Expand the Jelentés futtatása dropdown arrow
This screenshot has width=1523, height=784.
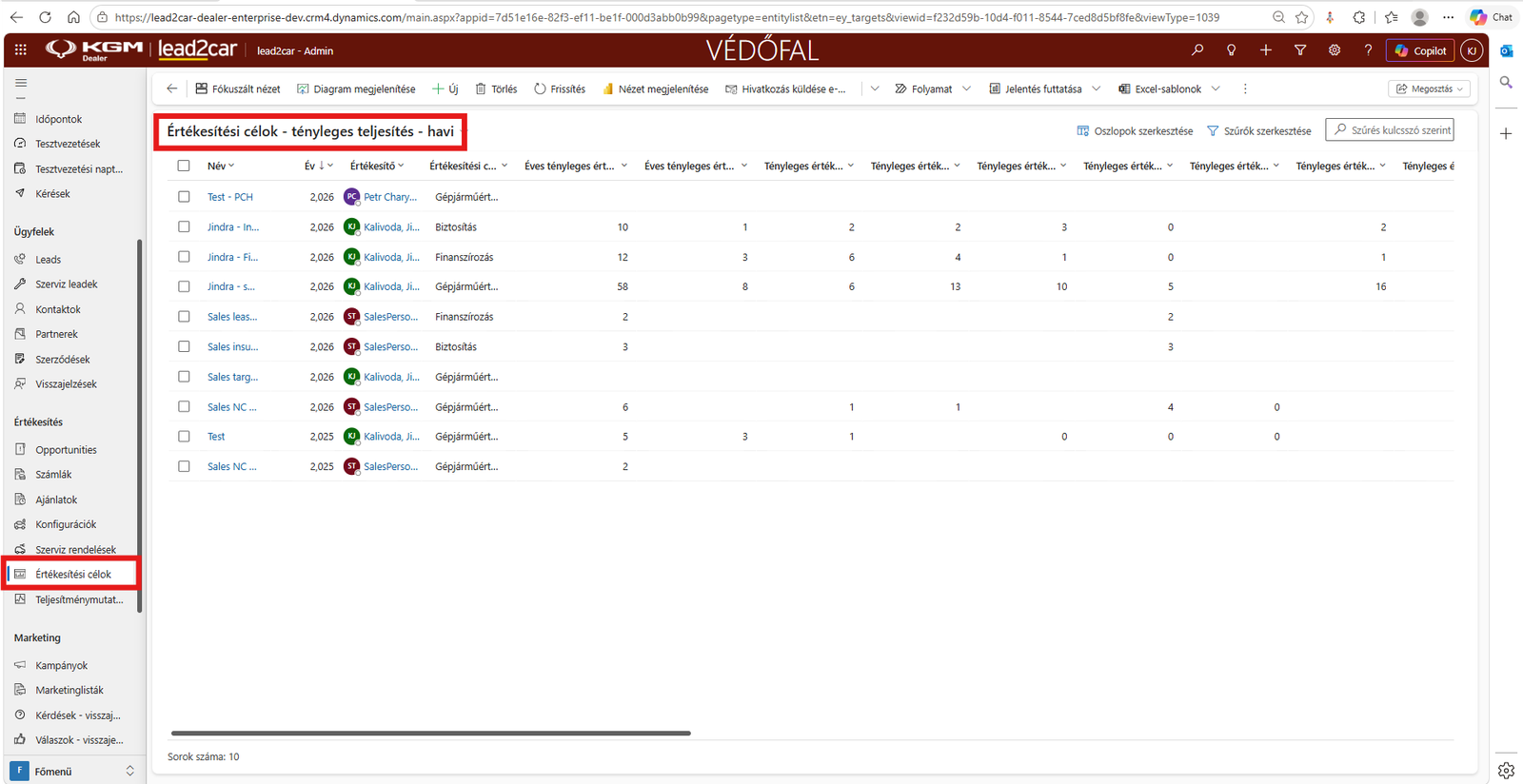coord(1096,88)
